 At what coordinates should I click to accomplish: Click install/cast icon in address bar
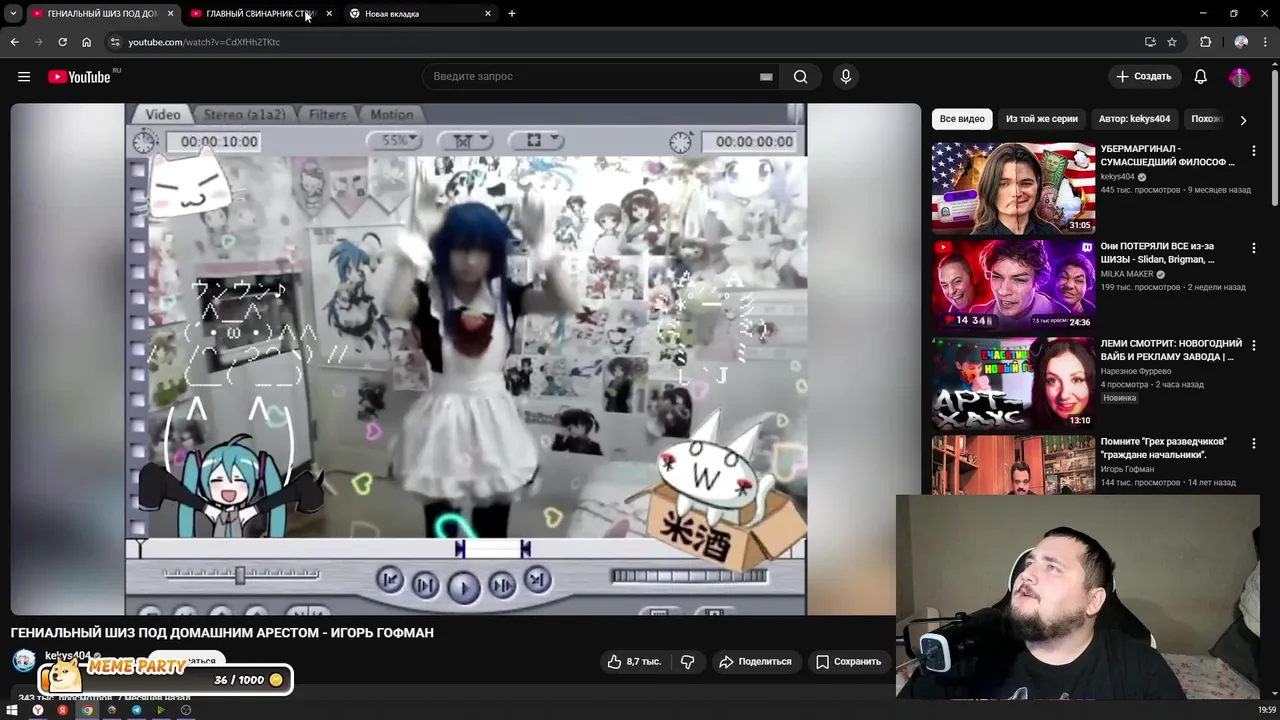point(1150,42)
